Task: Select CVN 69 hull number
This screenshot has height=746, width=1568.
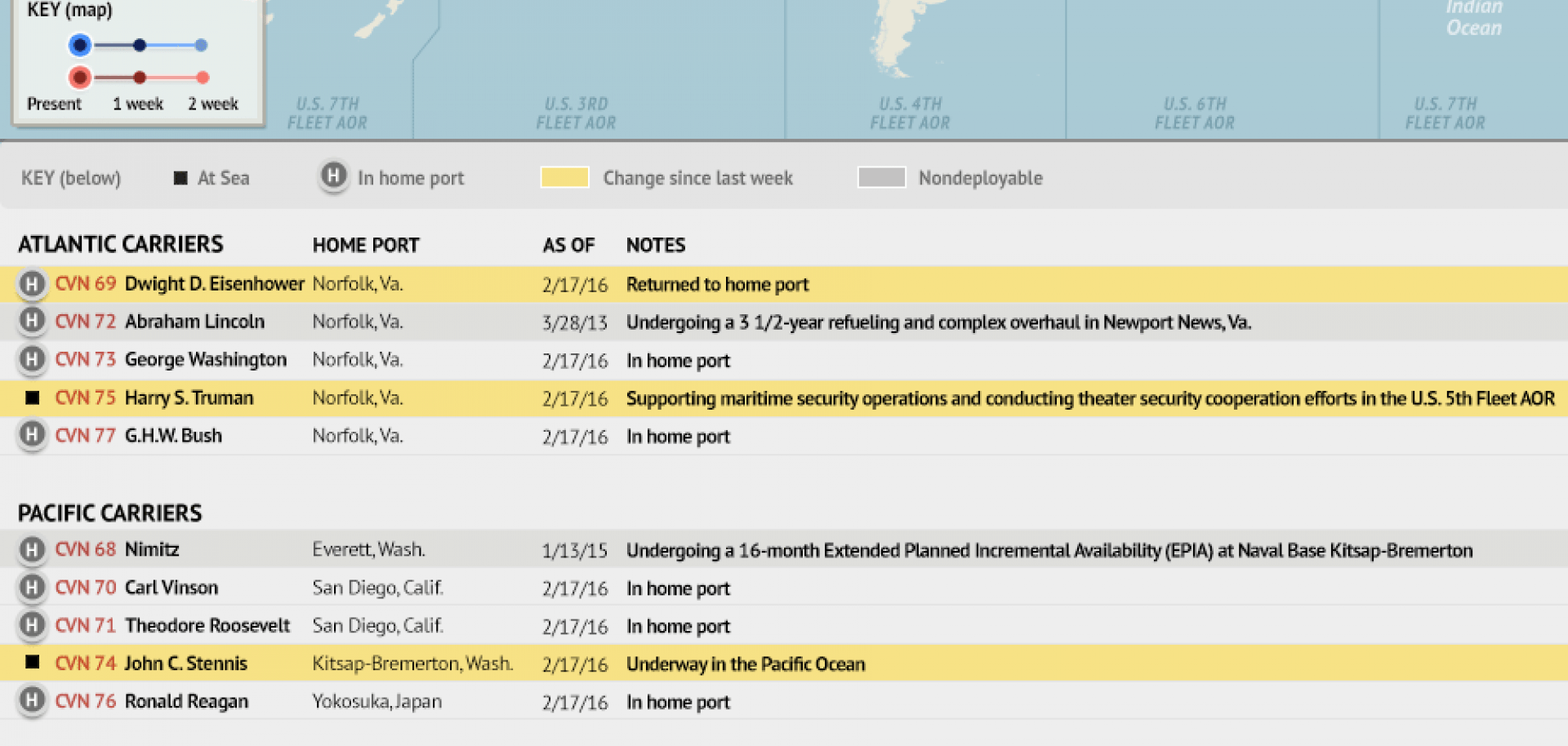Action: tap(86, 283)
